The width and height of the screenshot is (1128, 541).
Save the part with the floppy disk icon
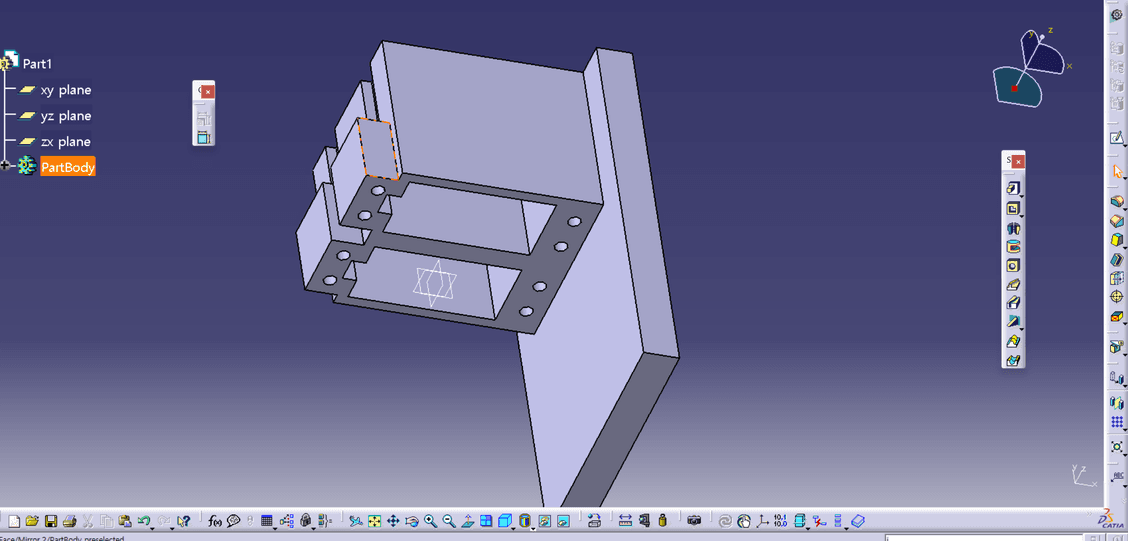[51, 521]
